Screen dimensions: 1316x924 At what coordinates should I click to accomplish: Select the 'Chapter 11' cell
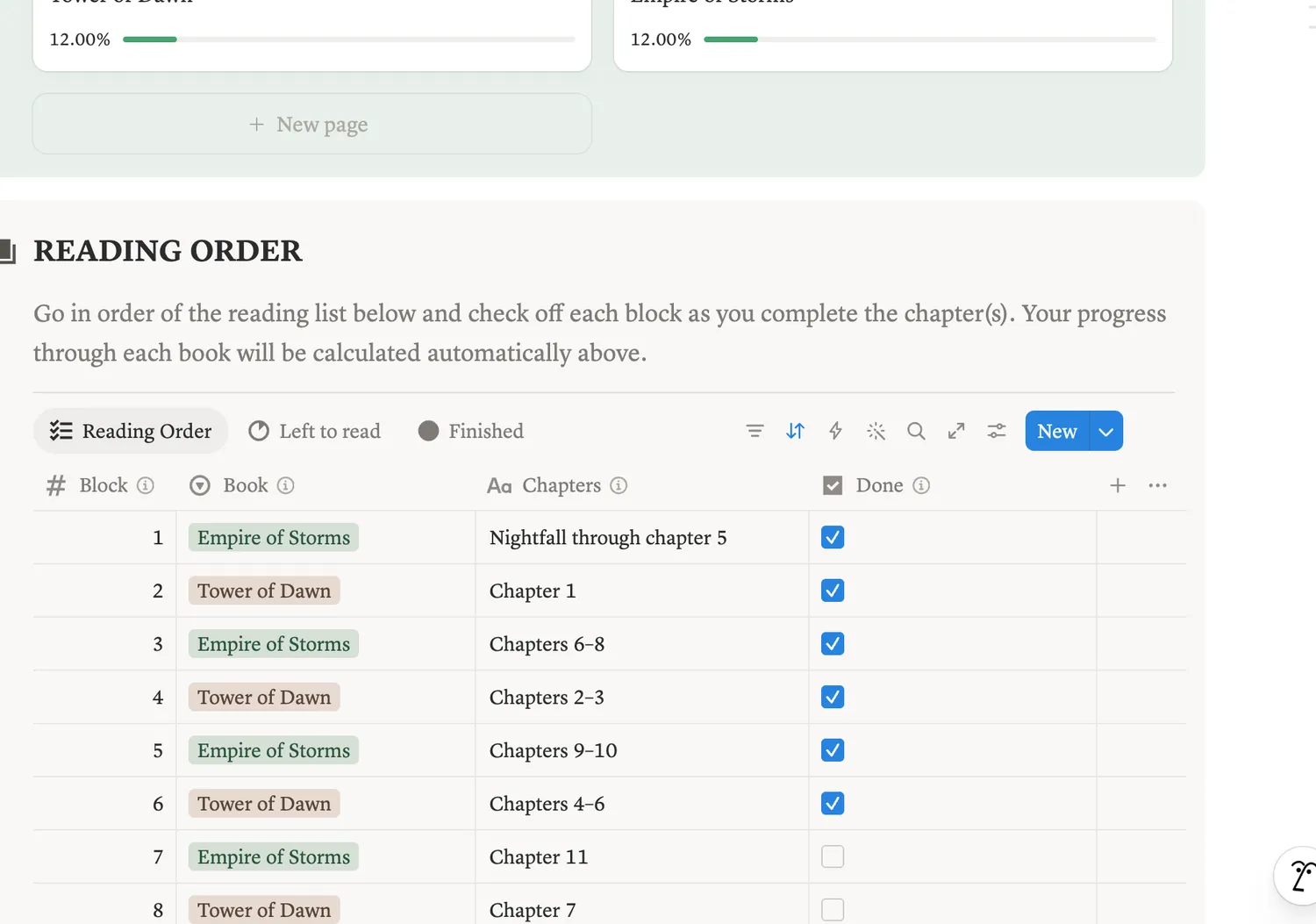coord(641,856)
